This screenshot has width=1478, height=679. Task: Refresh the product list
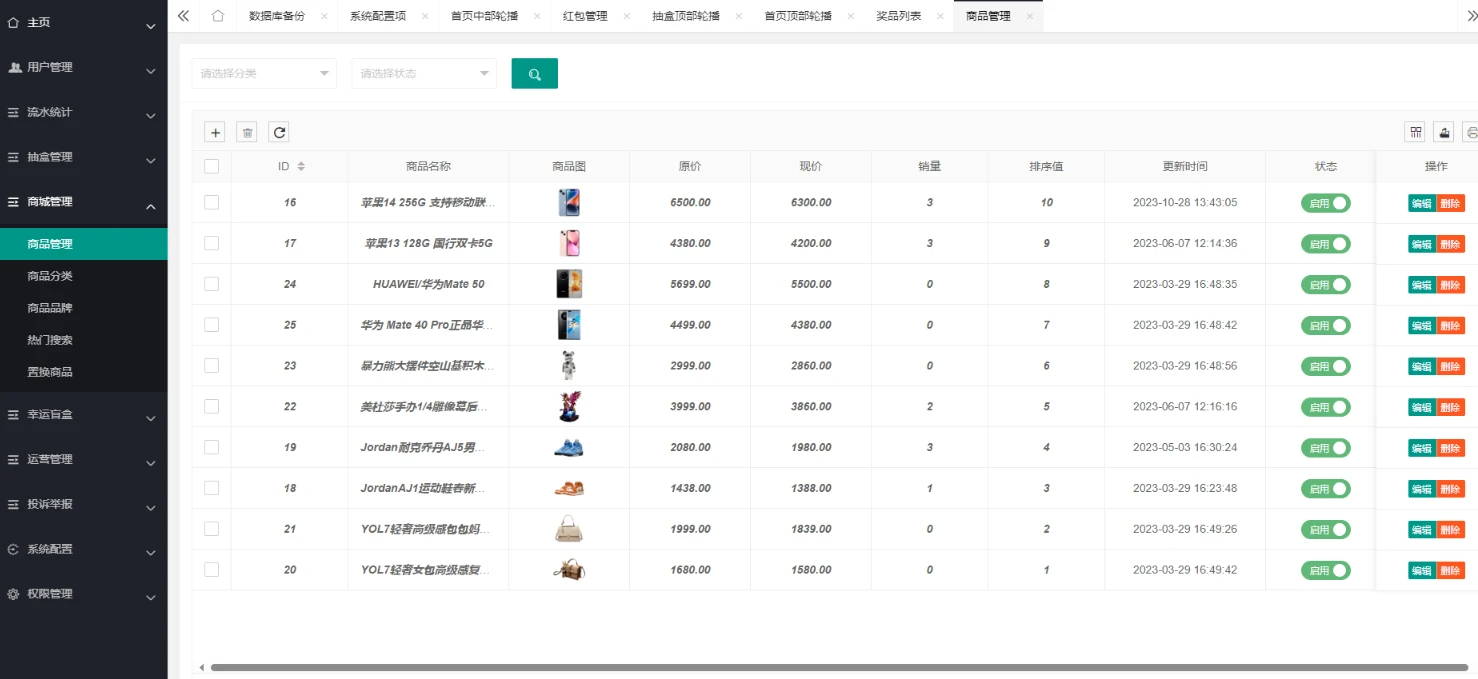[279, 131]
